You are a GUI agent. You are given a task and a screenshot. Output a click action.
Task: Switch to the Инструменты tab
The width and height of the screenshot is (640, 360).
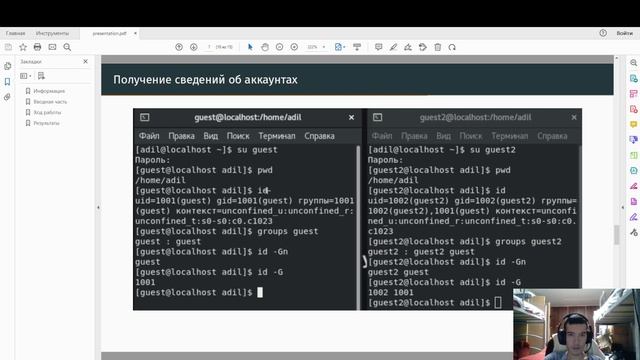(x=52, y=33)
